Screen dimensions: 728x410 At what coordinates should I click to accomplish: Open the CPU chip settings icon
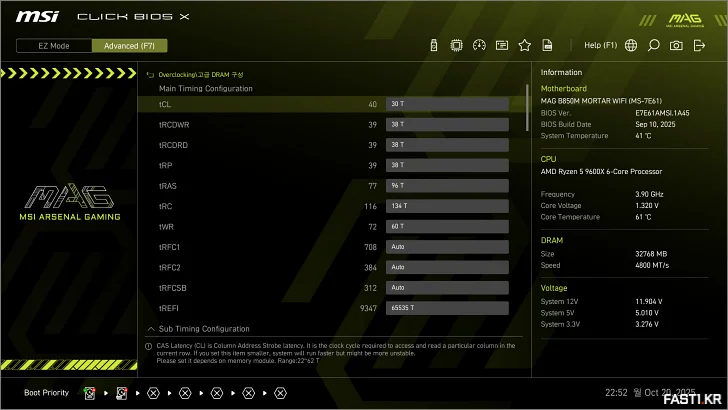(x=456, y=46)
